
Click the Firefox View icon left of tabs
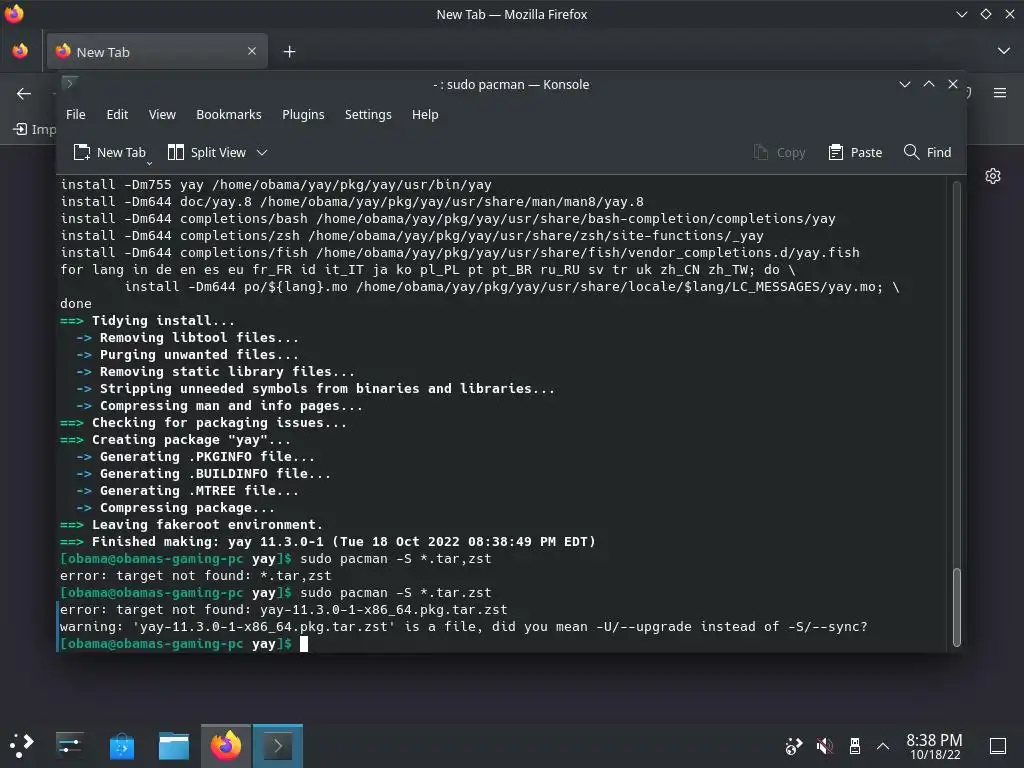click(x=20, y=51)
